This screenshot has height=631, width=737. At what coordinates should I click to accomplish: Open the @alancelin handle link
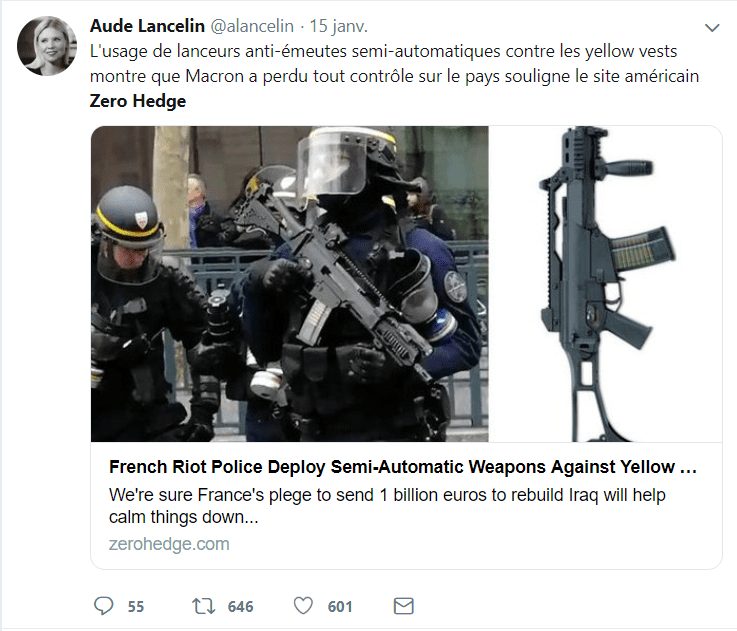coord(251,26)
